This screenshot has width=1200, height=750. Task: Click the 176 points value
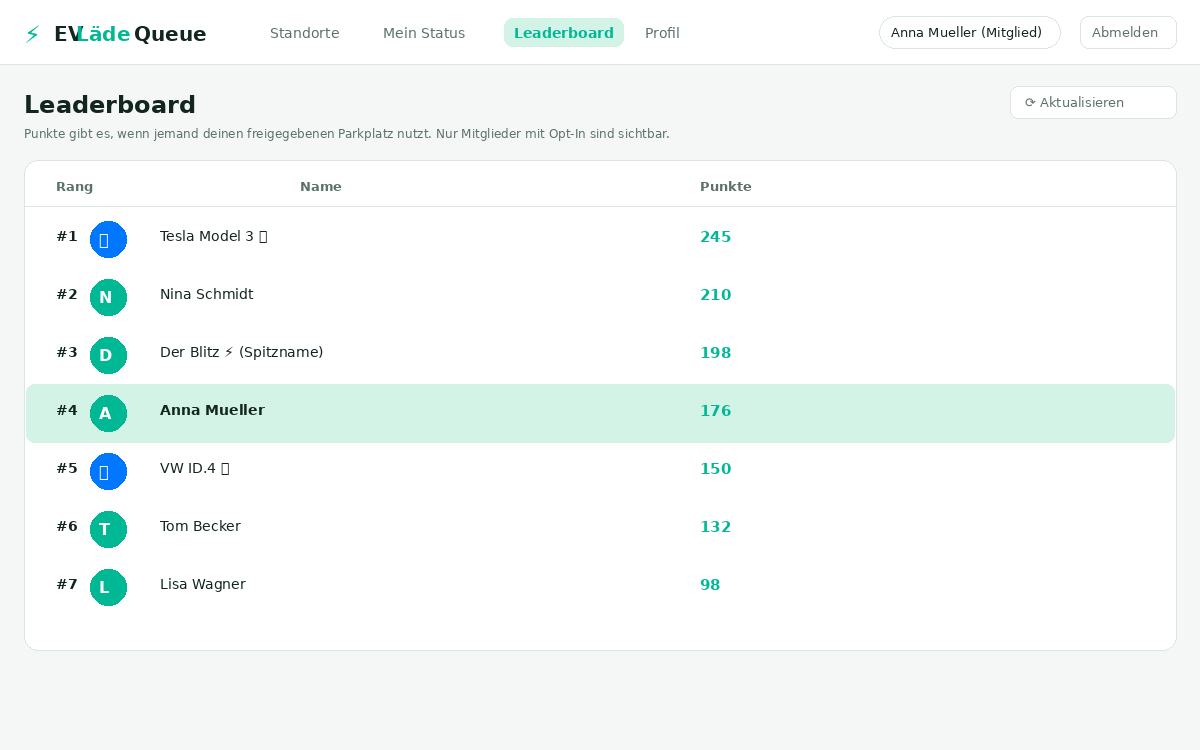(716, 411)
